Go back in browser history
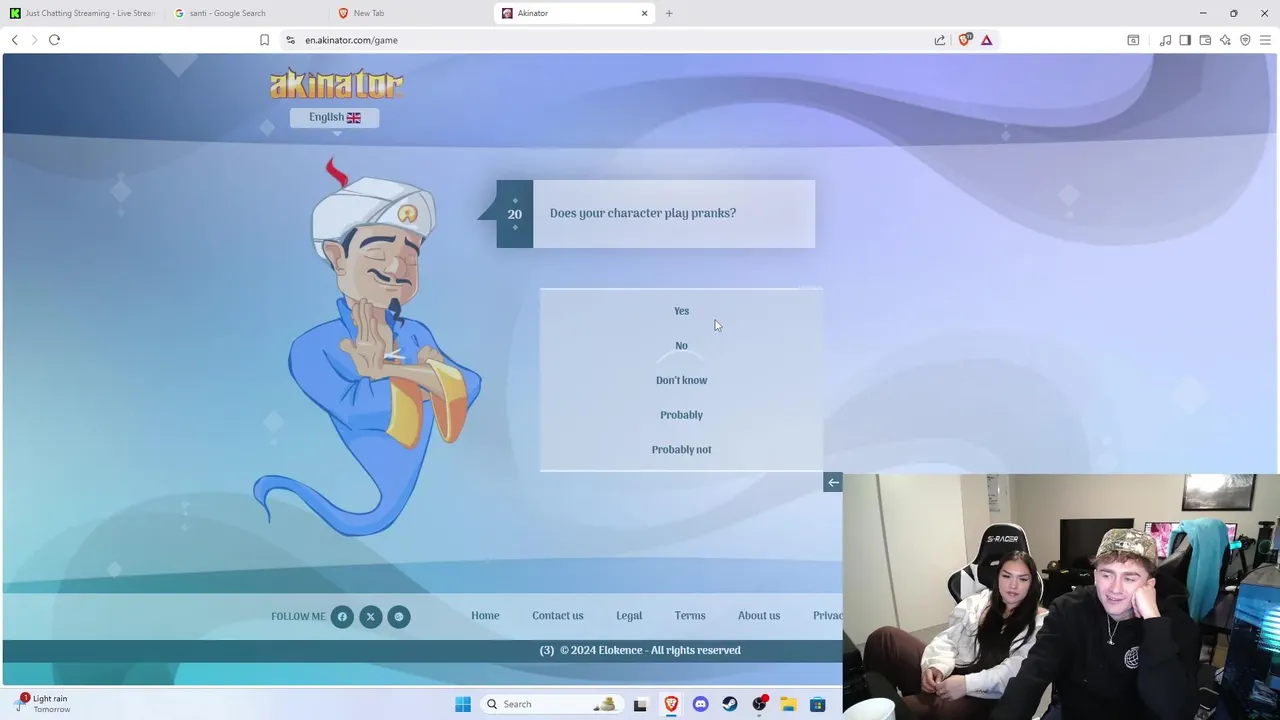This screenshot has width=1280, height=720. [x=15, y=40]
